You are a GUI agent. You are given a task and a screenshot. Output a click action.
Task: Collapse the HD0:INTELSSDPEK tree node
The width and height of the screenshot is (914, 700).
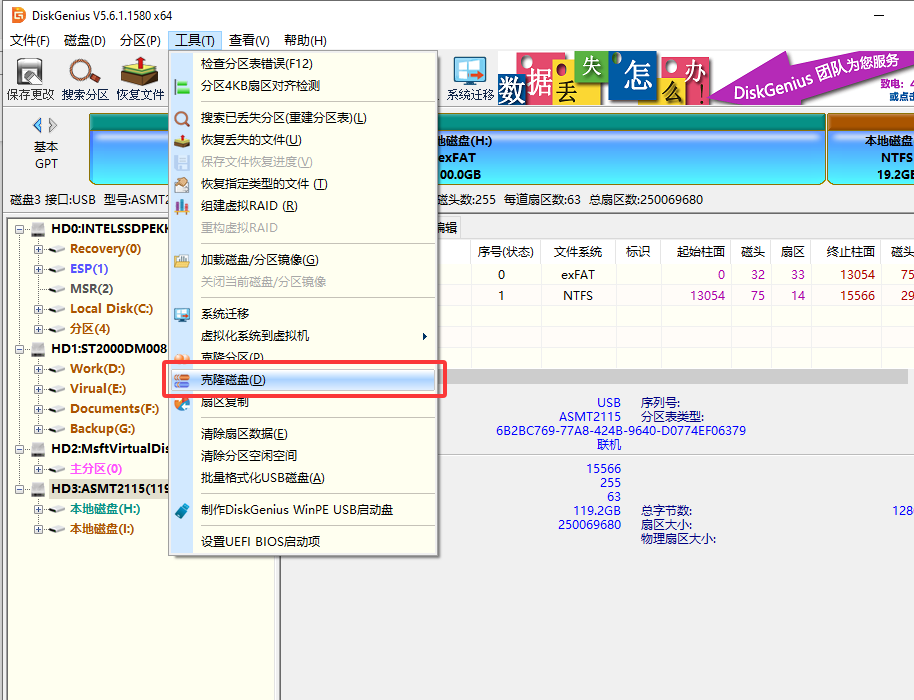[x=19, y=229]
